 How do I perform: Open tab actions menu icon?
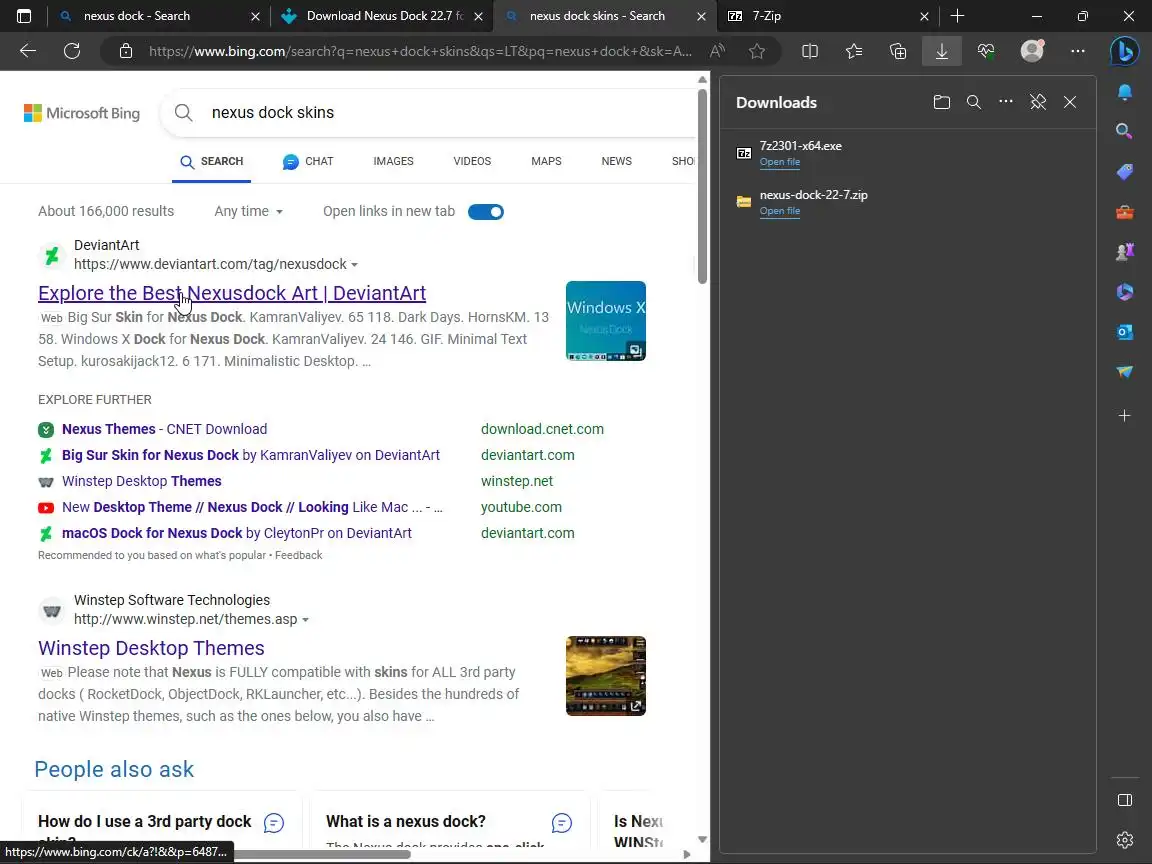pos(24,16)
